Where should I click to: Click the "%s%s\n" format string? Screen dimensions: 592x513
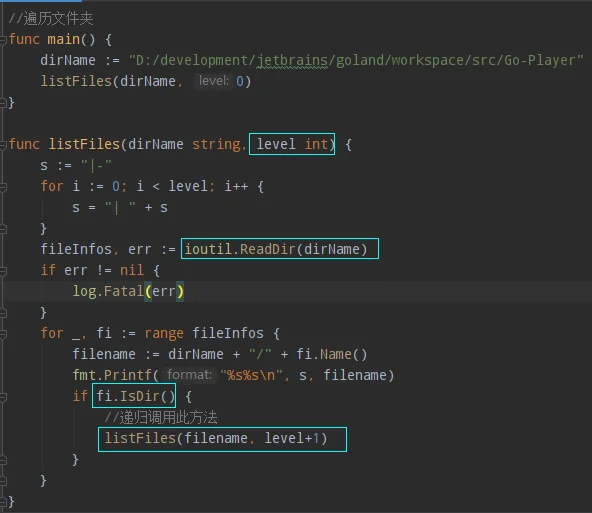(251, 375)
